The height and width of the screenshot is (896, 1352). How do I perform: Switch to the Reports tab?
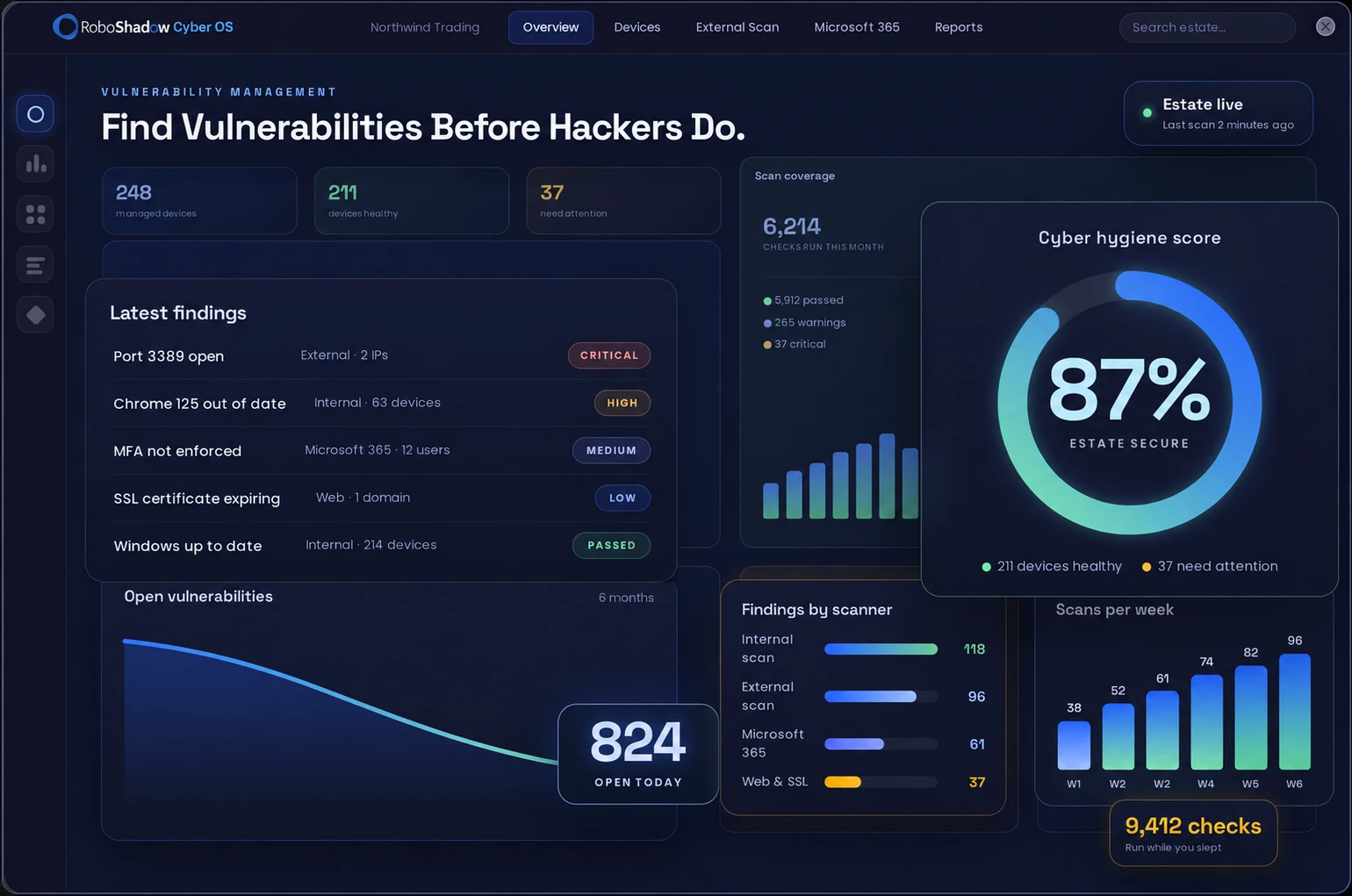959,27
